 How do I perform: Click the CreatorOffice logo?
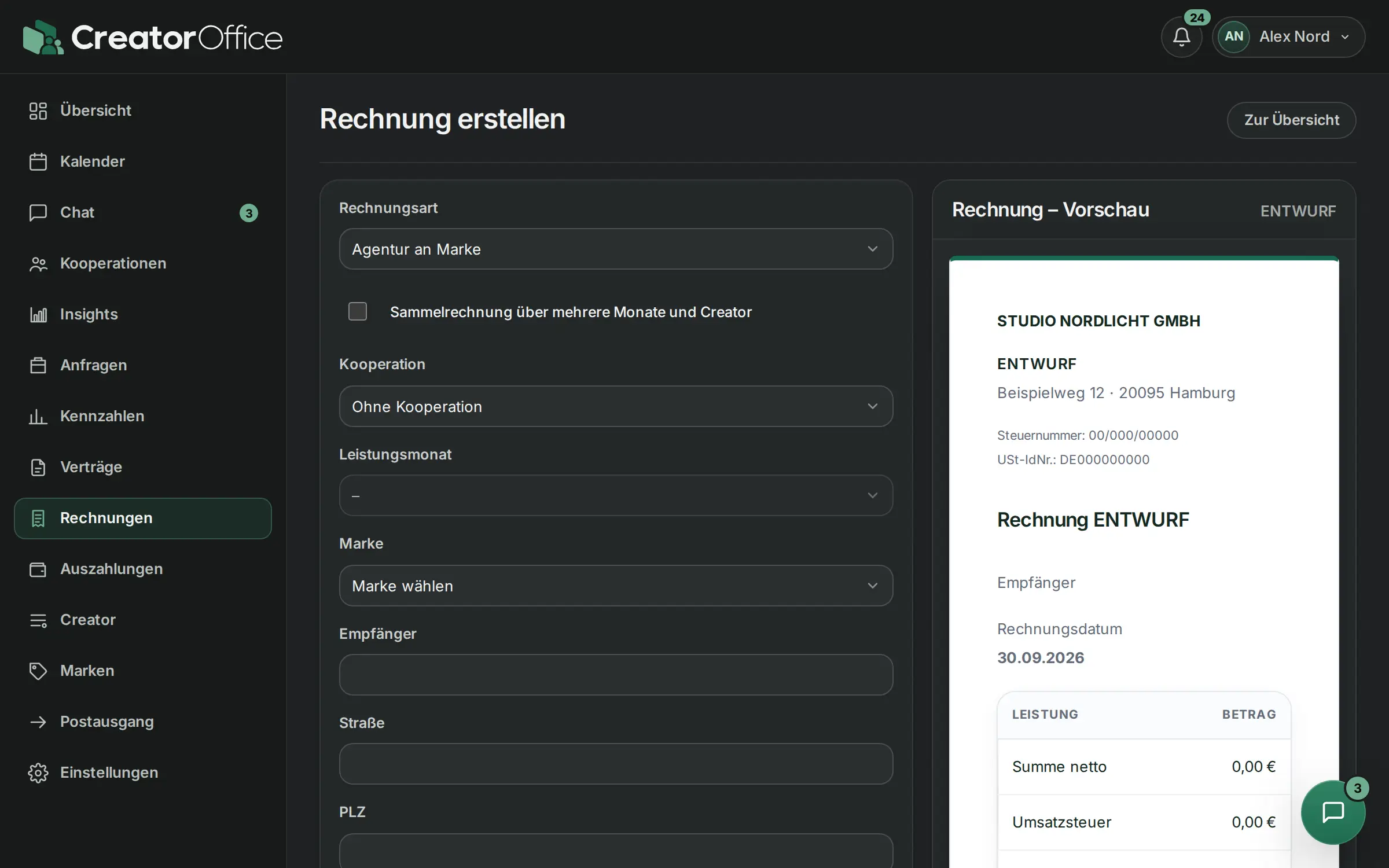coord(153,38)
